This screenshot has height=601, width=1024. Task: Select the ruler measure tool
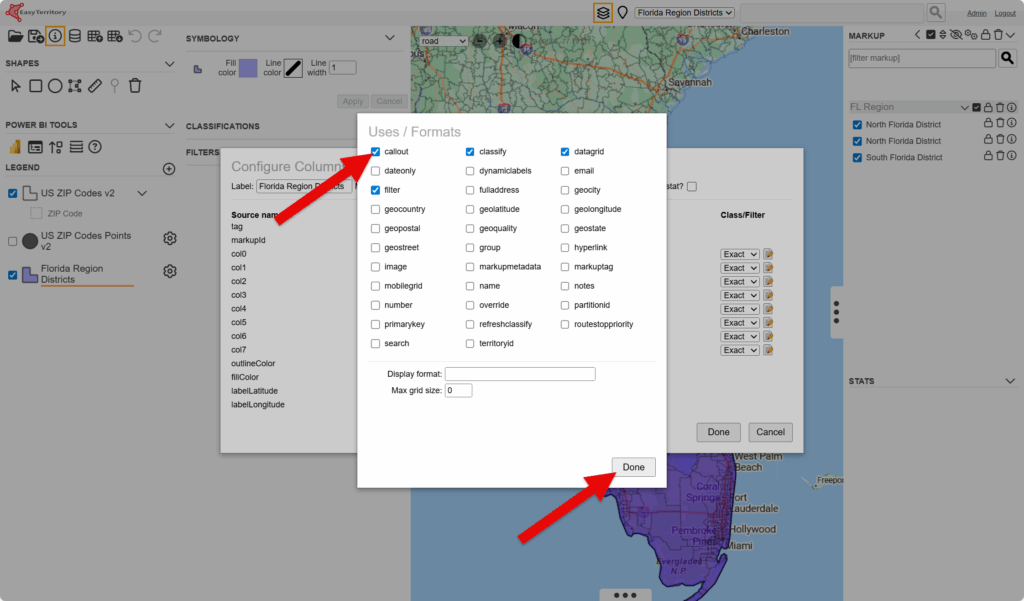click(95, 86)
